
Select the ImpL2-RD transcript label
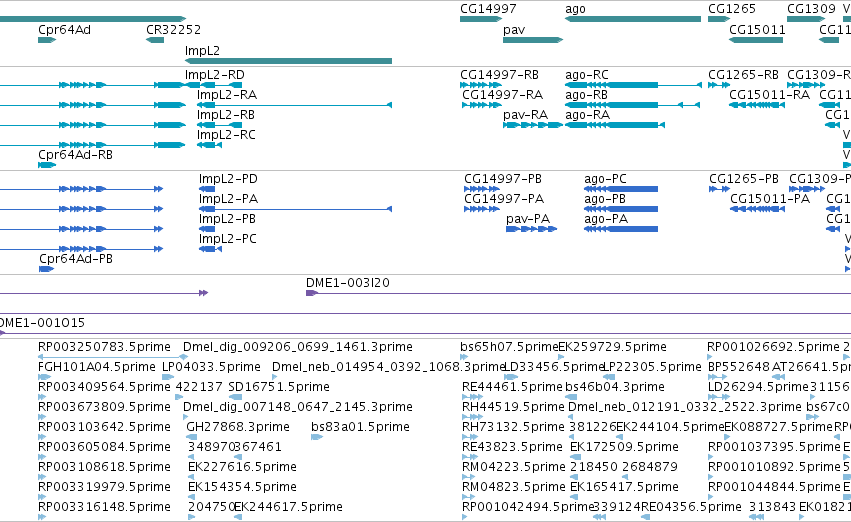214,75
